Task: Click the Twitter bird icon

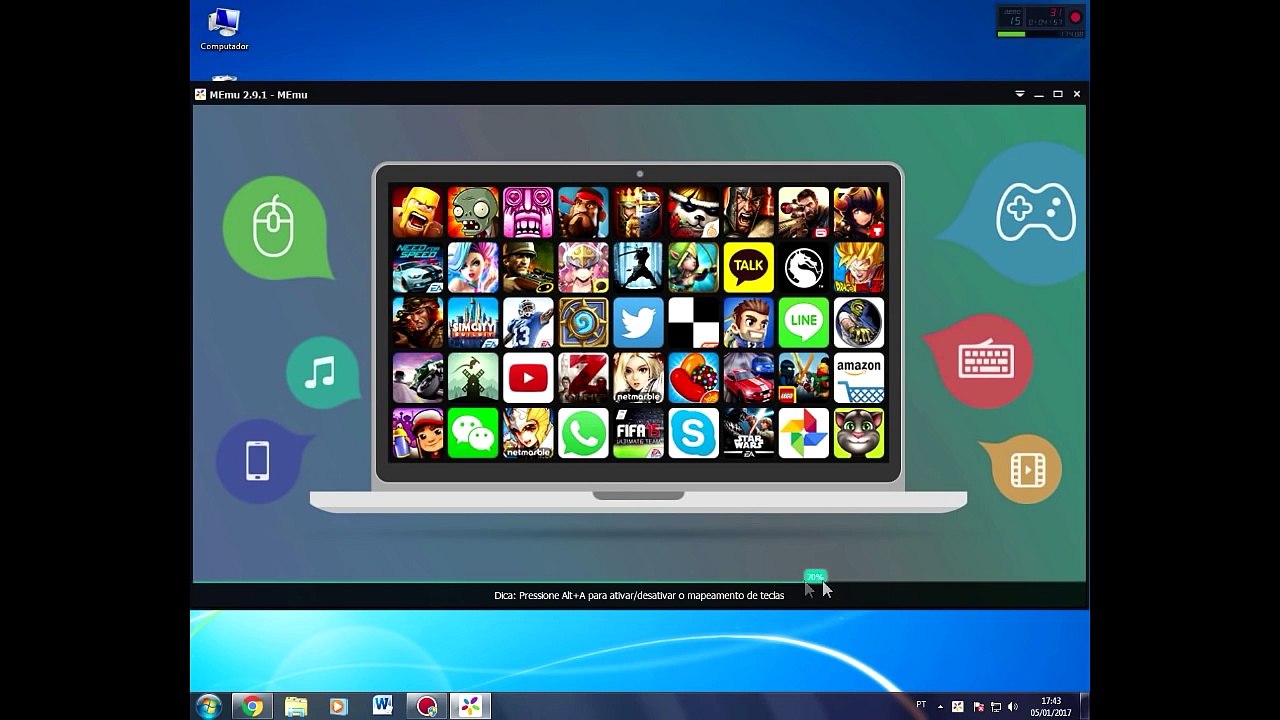Action: (x=638, y=322)
